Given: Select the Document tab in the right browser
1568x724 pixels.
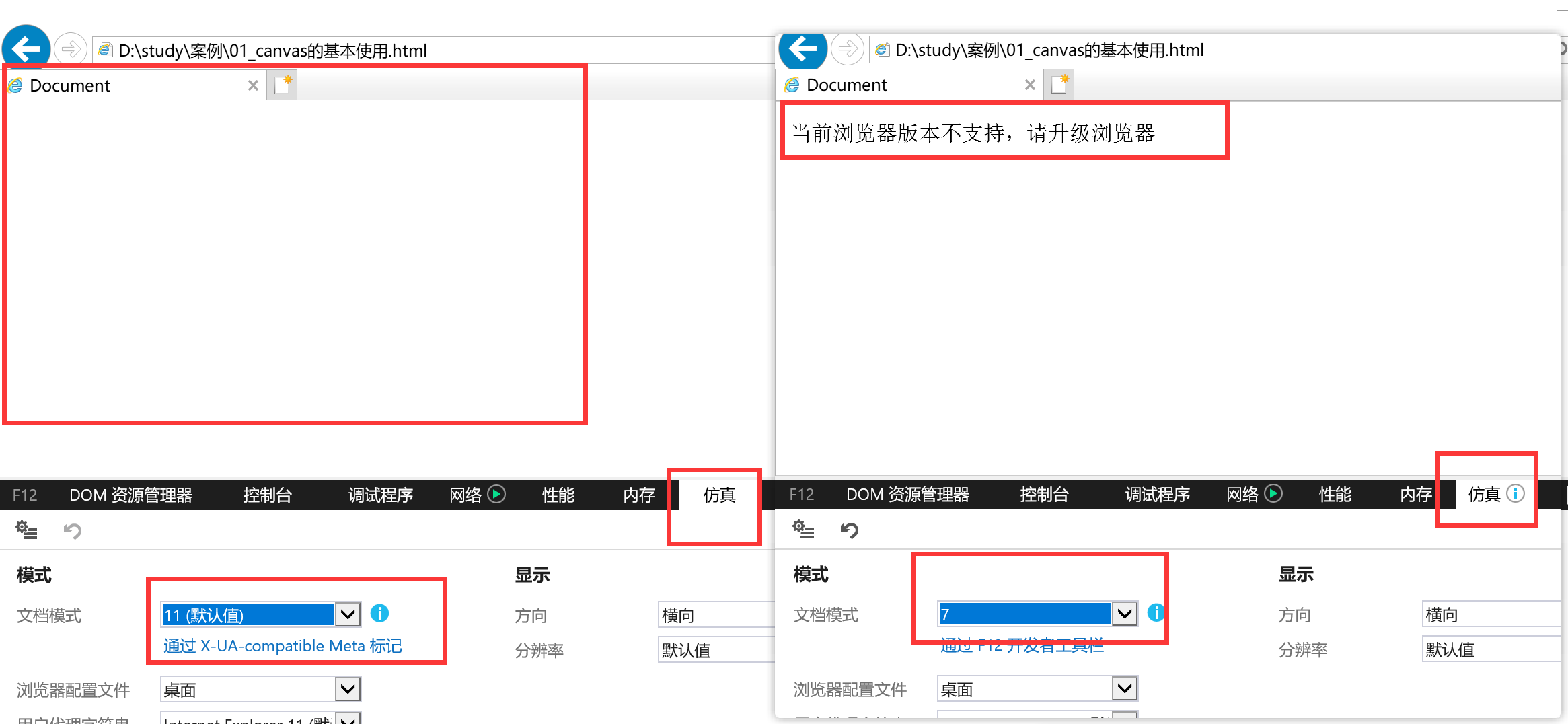Looking at the screenshot, I should pyautogui.click(x=908, y=85).
